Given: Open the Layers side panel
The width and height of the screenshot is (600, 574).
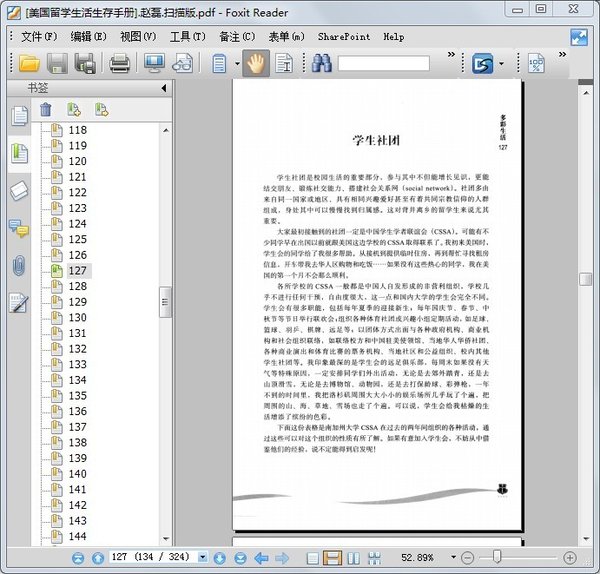Looking at the screenshot, I should pos(19,191).
